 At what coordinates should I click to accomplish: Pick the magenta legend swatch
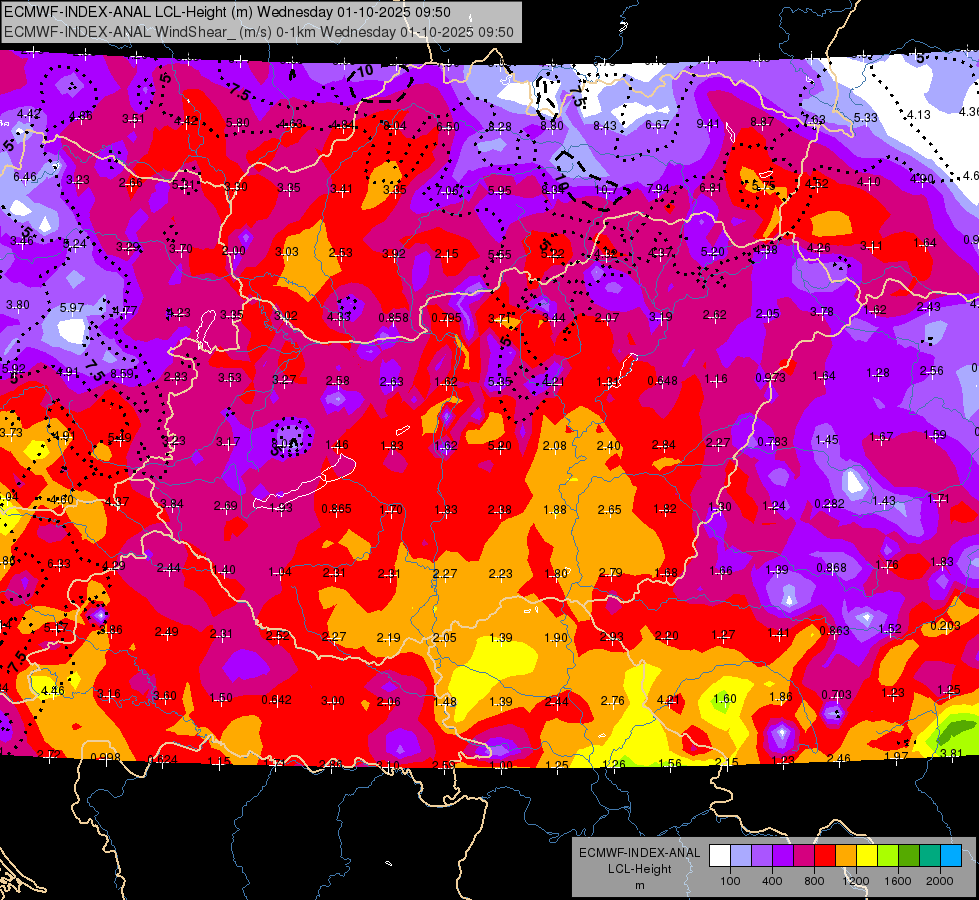(804, 855)
